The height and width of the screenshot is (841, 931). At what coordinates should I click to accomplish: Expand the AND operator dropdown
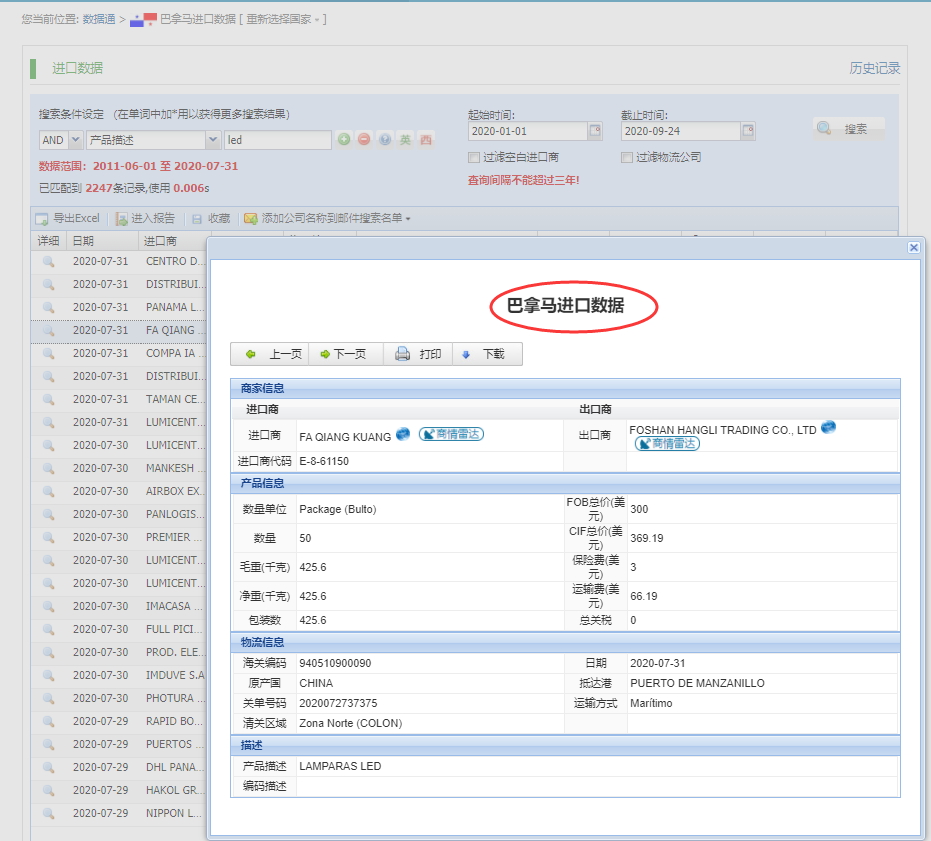76,140
